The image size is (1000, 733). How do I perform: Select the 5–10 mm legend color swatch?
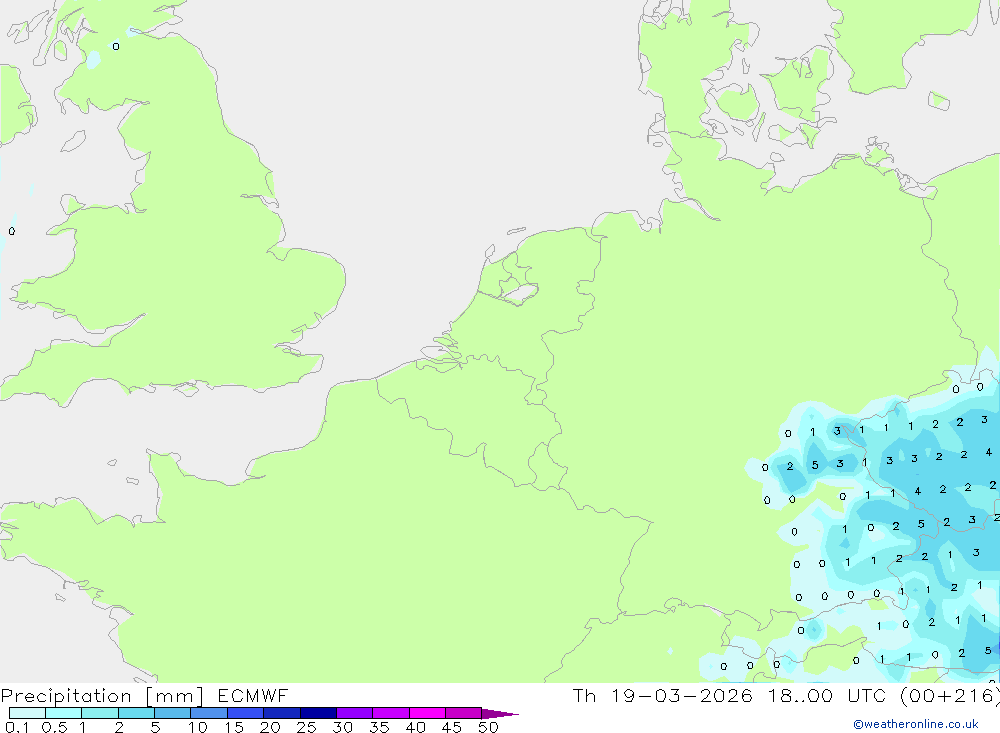pyautogui.click(x=173, y=713)
